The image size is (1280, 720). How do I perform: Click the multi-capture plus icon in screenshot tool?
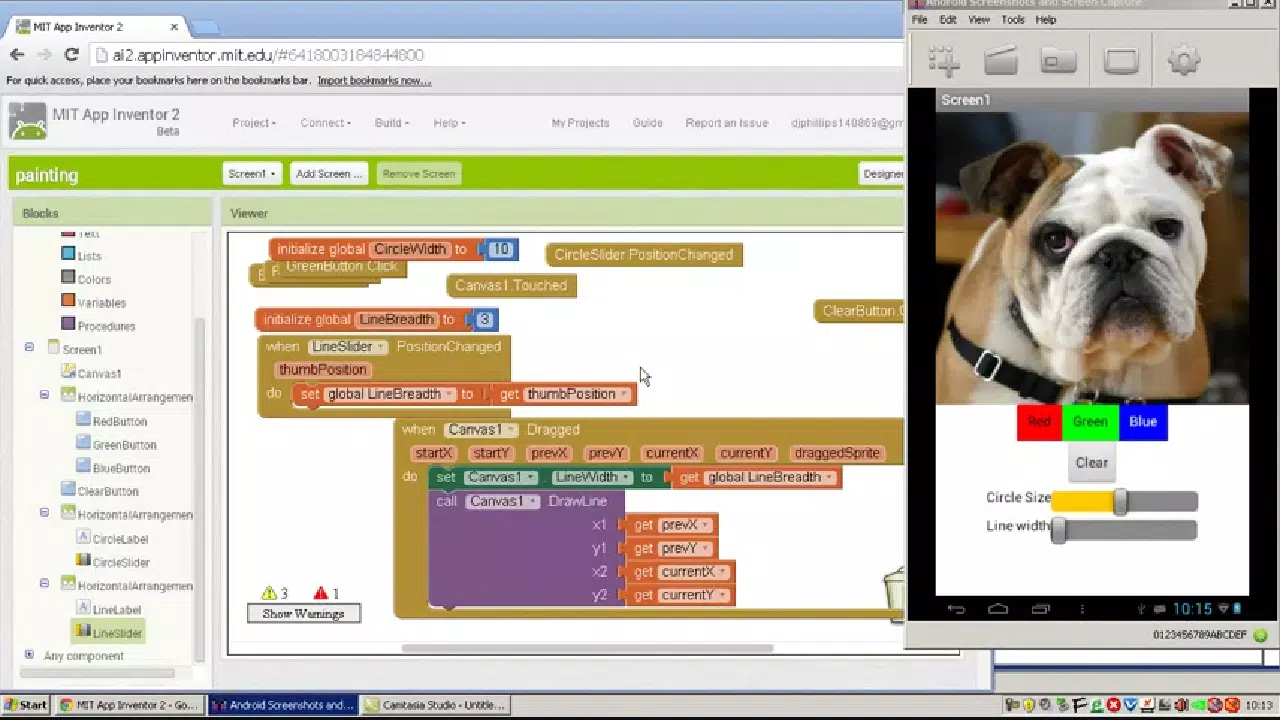943,61
